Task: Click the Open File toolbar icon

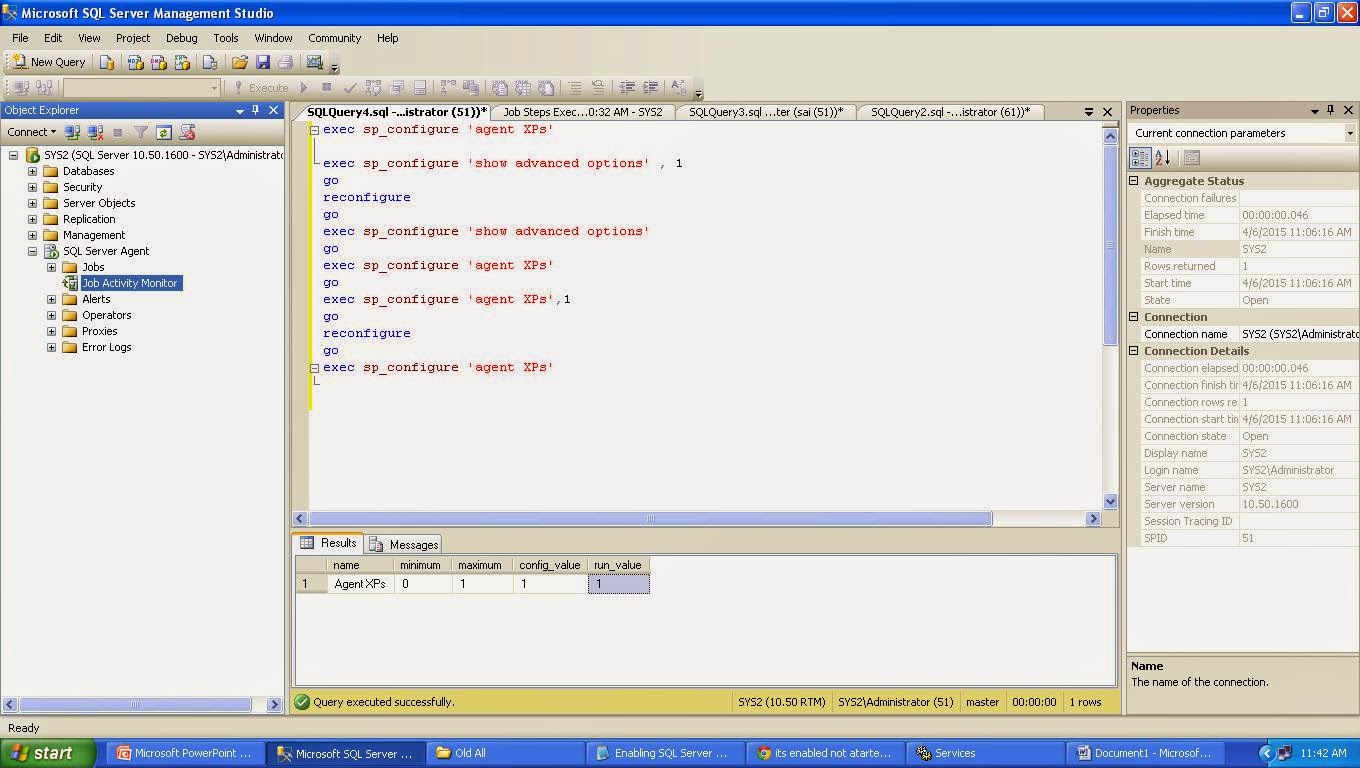Action: click(240, 62)
